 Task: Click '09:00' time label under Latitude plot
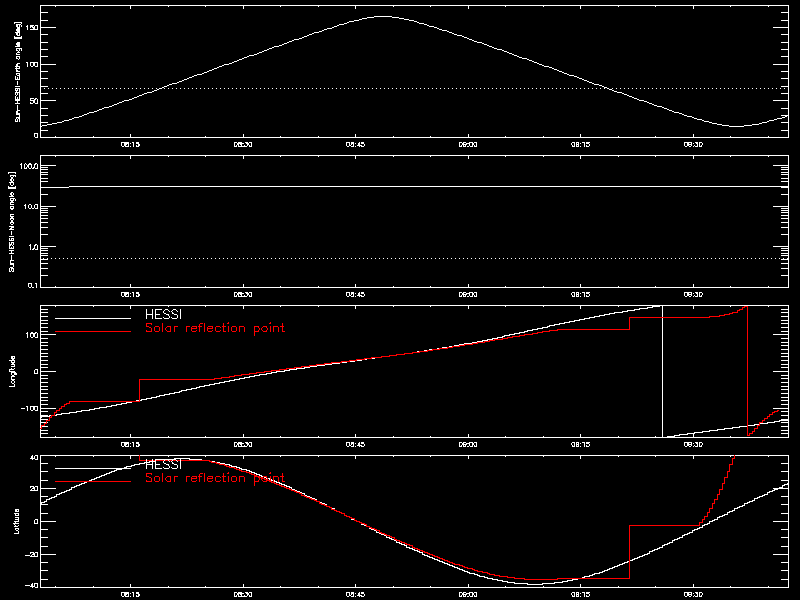(468, 595)
